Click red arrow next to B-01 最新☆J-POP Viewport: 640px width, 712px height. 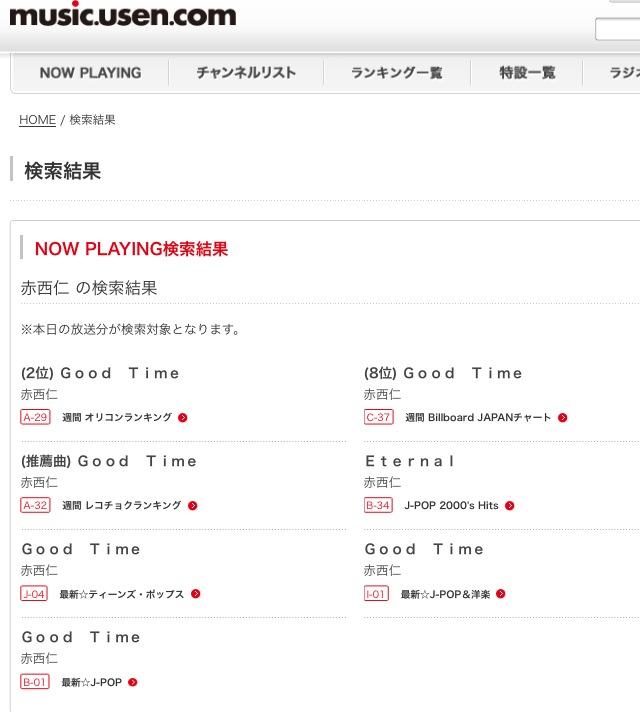click(x=133, y=682)
